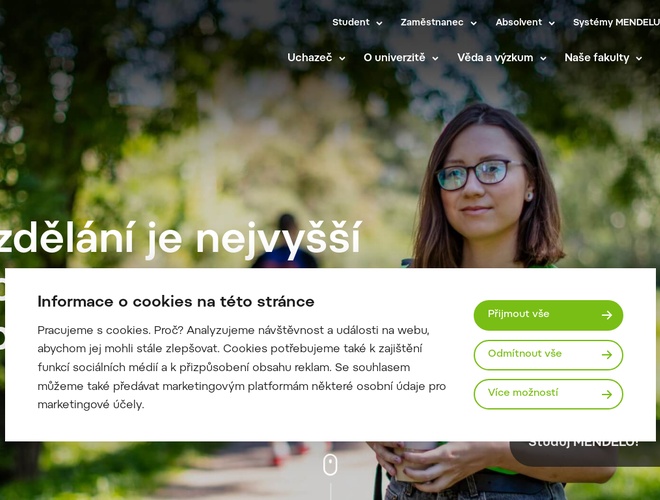Expand the chevron next to O univerzitě

point(435,59)
